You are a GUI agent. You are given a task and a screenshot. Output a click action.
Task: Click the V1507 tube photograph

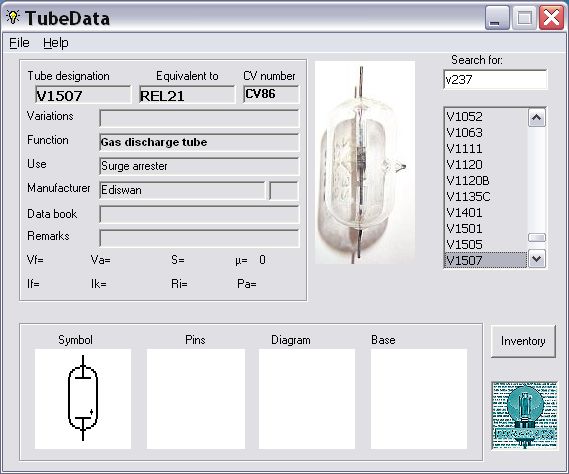tap(365, 162)
